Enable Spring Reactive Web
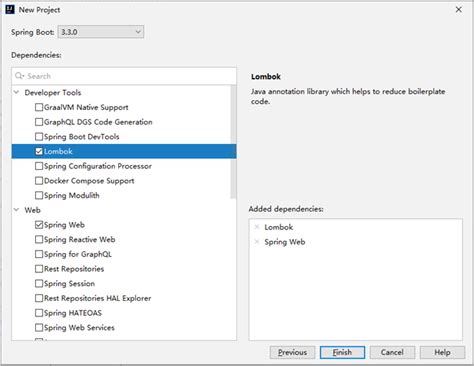 (x=39, y=239)
